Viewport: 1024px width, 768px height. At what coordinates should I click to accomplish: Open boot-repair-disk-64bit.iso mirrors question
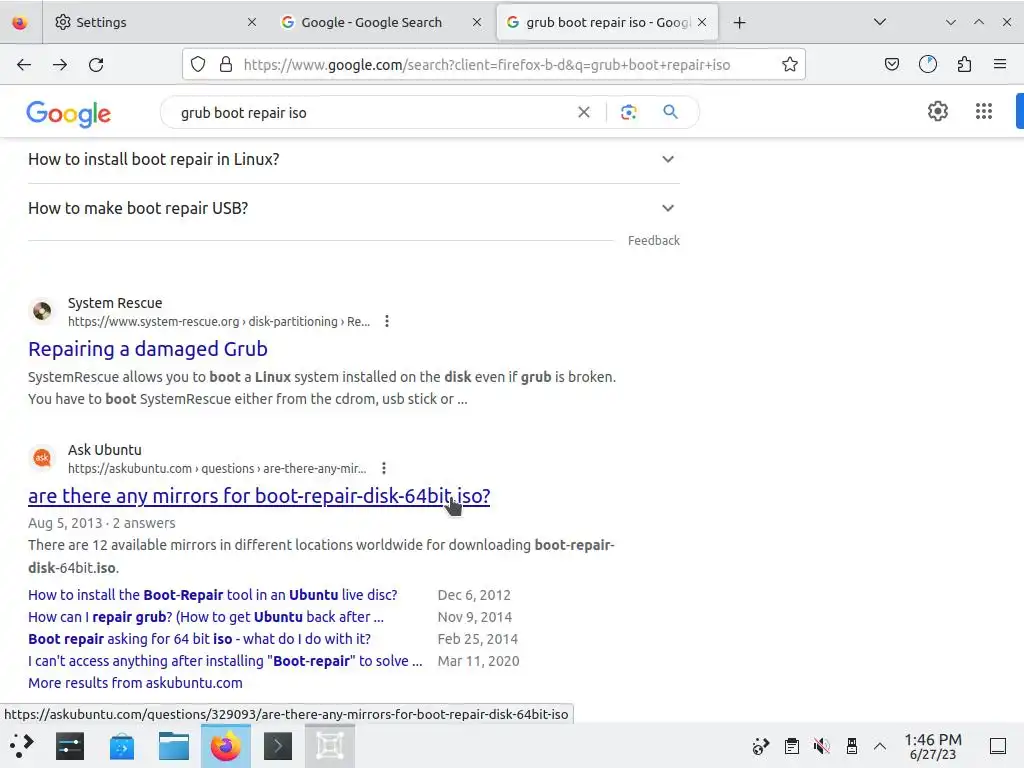[259, 496]
